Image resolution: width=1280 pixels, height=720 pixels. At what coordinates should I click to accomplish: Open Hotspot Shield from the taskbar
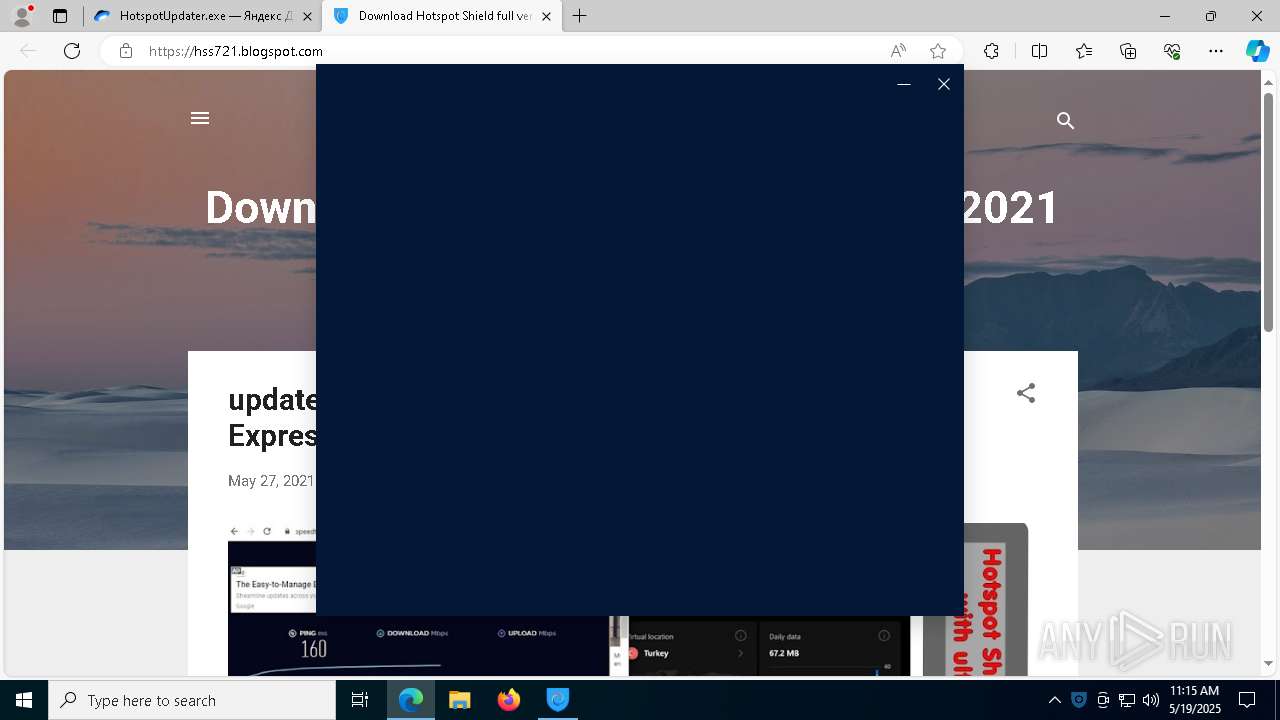[558, 700]
